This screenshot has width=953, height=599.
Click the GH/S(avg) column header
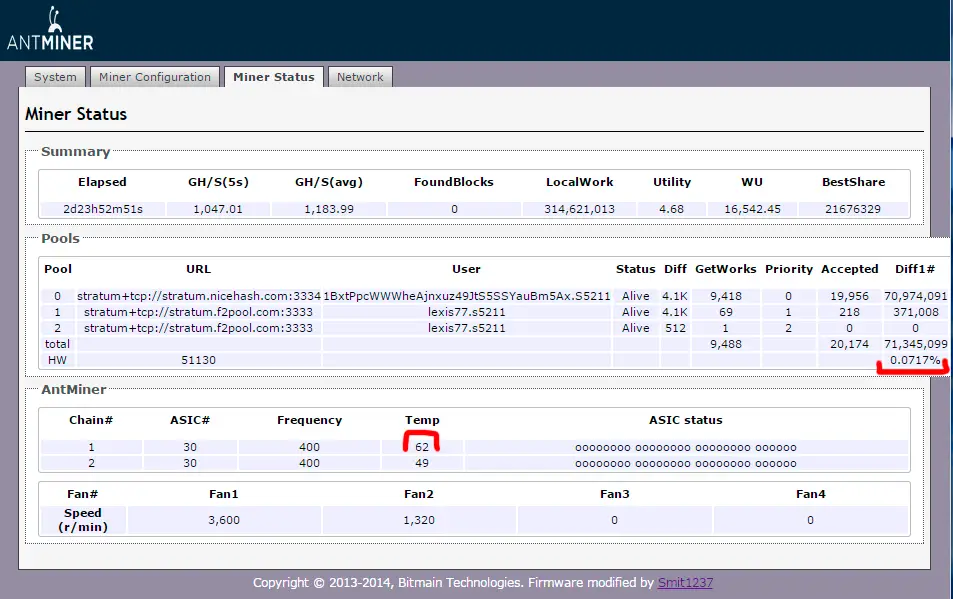(x=329, y=182)
